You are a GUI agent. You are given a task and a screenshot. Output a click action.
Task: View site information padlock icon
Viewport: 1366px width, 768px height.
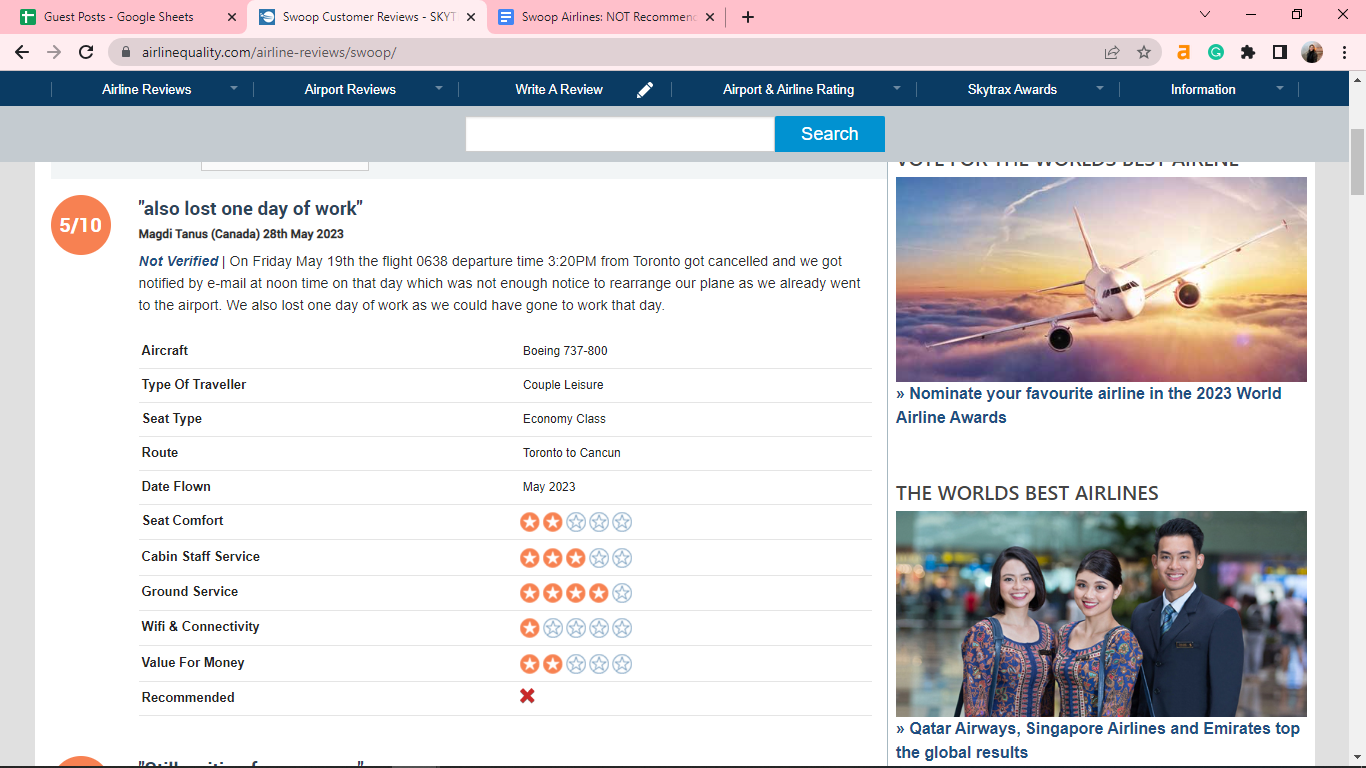point(127,52)
